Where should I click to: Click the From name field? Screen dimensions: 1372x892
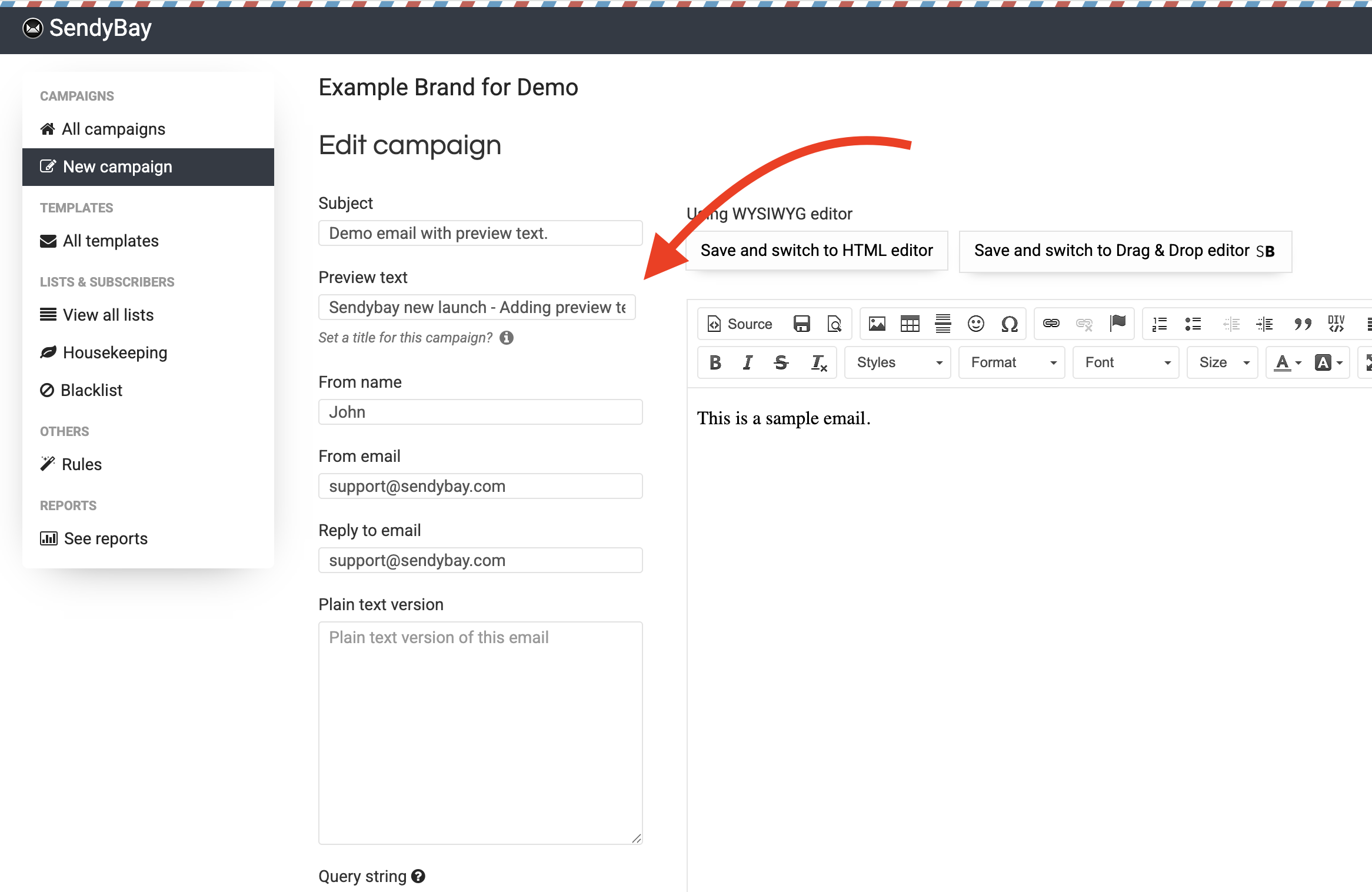(x=480, y=412)
